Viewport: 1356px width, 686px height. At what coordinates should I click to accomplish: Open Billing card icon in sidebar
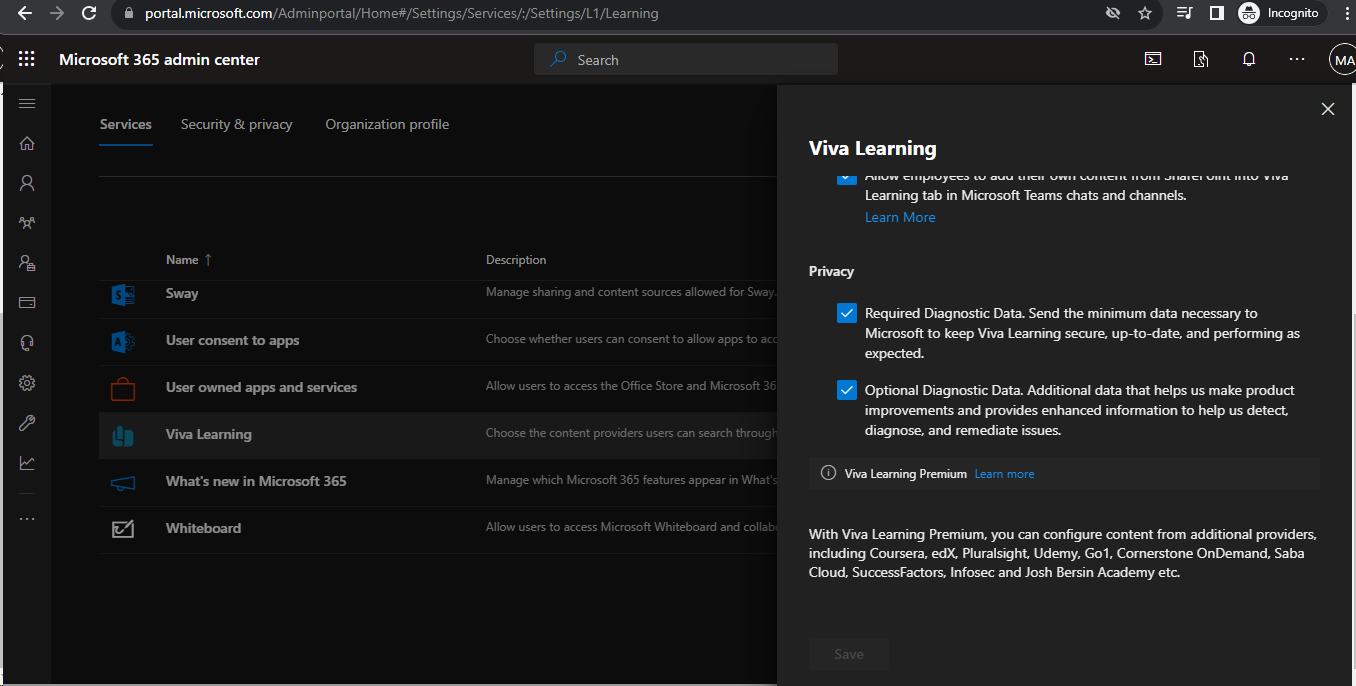tap(27, 303)
